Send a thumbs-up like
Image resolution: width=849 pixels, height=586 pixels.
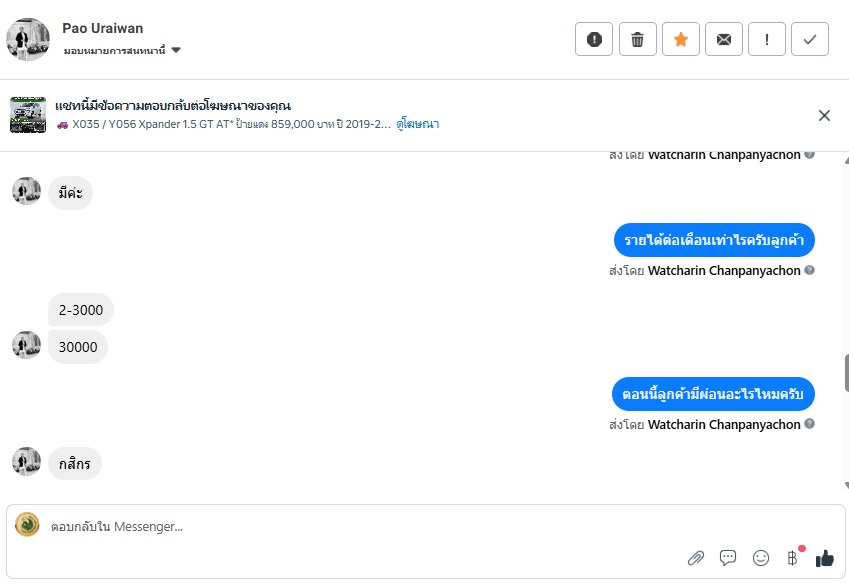[x=825, y=558]
